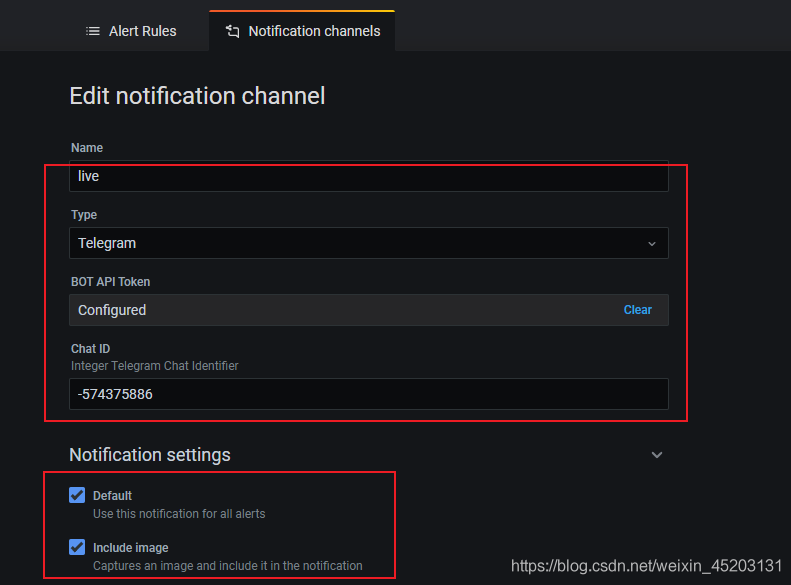Click the Integer Telegram Chat Identifier hint
The height and width of the screenshot is (585, 791).
154,366
